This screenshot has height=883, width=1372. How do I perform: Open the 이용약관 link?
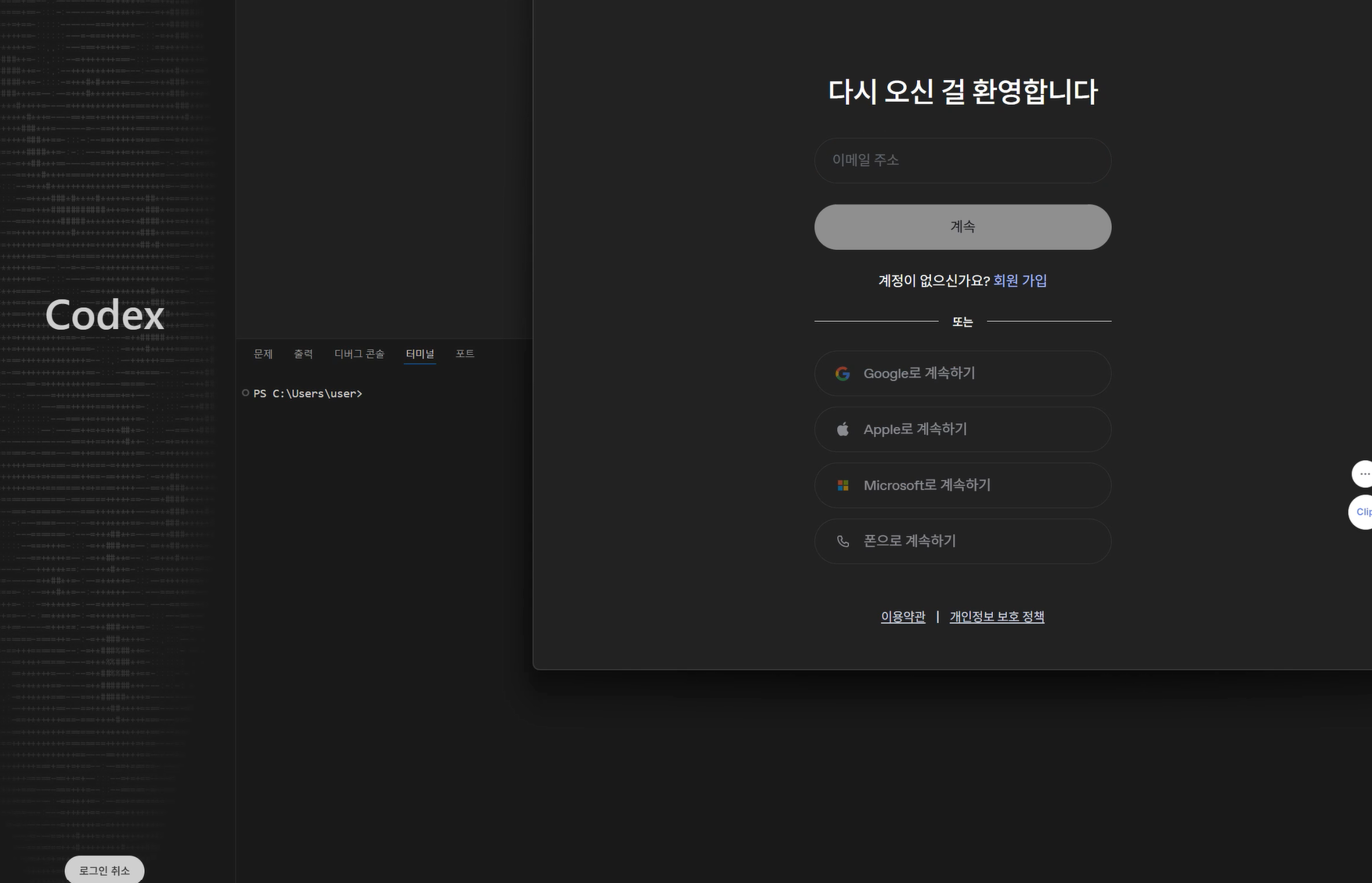[x=903, y=617]
